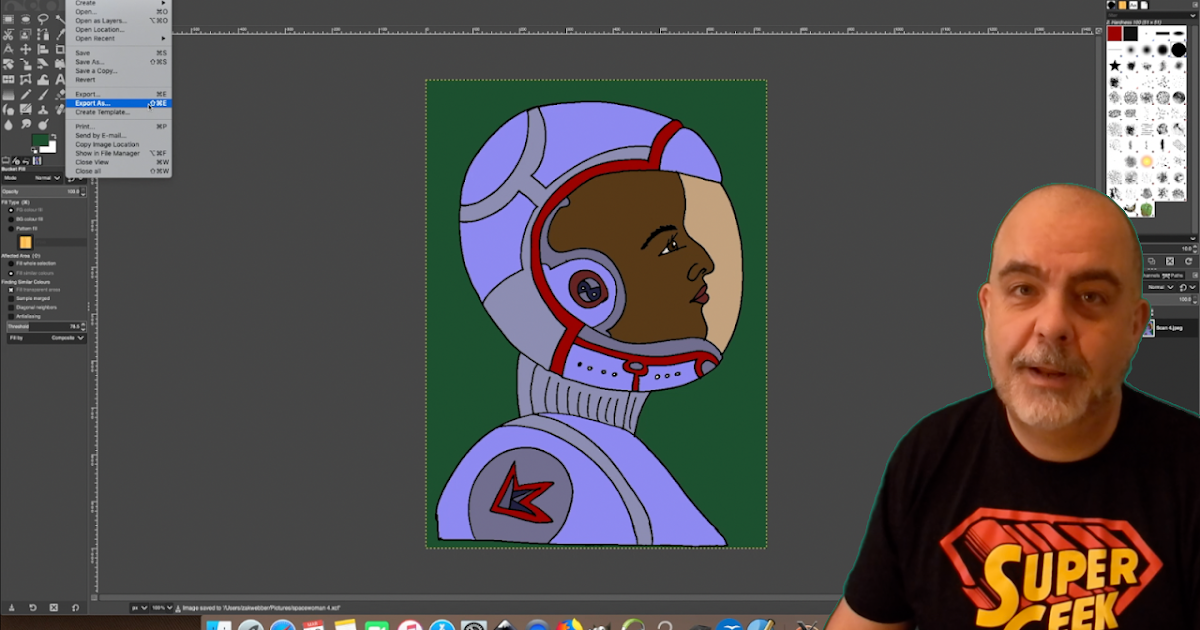Enable Fill whole selection radio option
Screen dimensions: 1200x630
pos(11,264)
